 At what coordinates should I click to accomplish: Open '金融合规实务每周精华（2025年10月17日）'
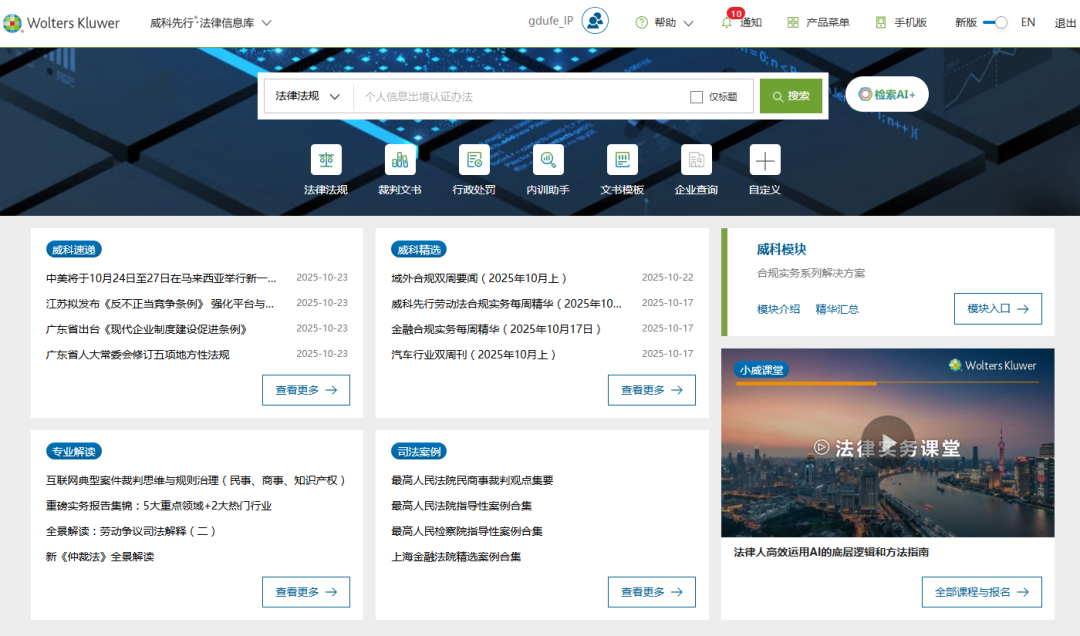click(x=496, y=329)
